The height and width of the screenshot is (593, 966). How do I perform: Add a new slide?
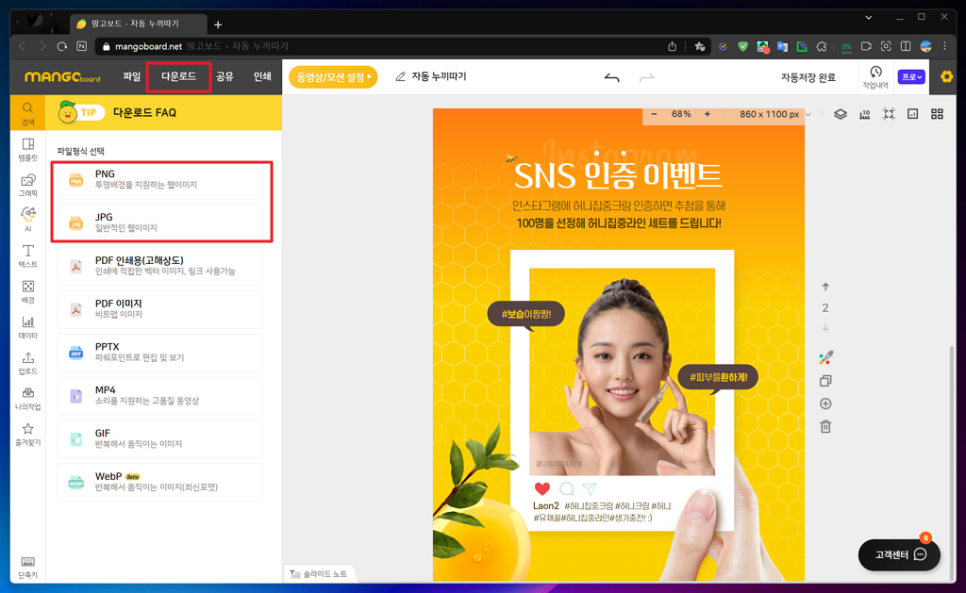pos(826,404)
